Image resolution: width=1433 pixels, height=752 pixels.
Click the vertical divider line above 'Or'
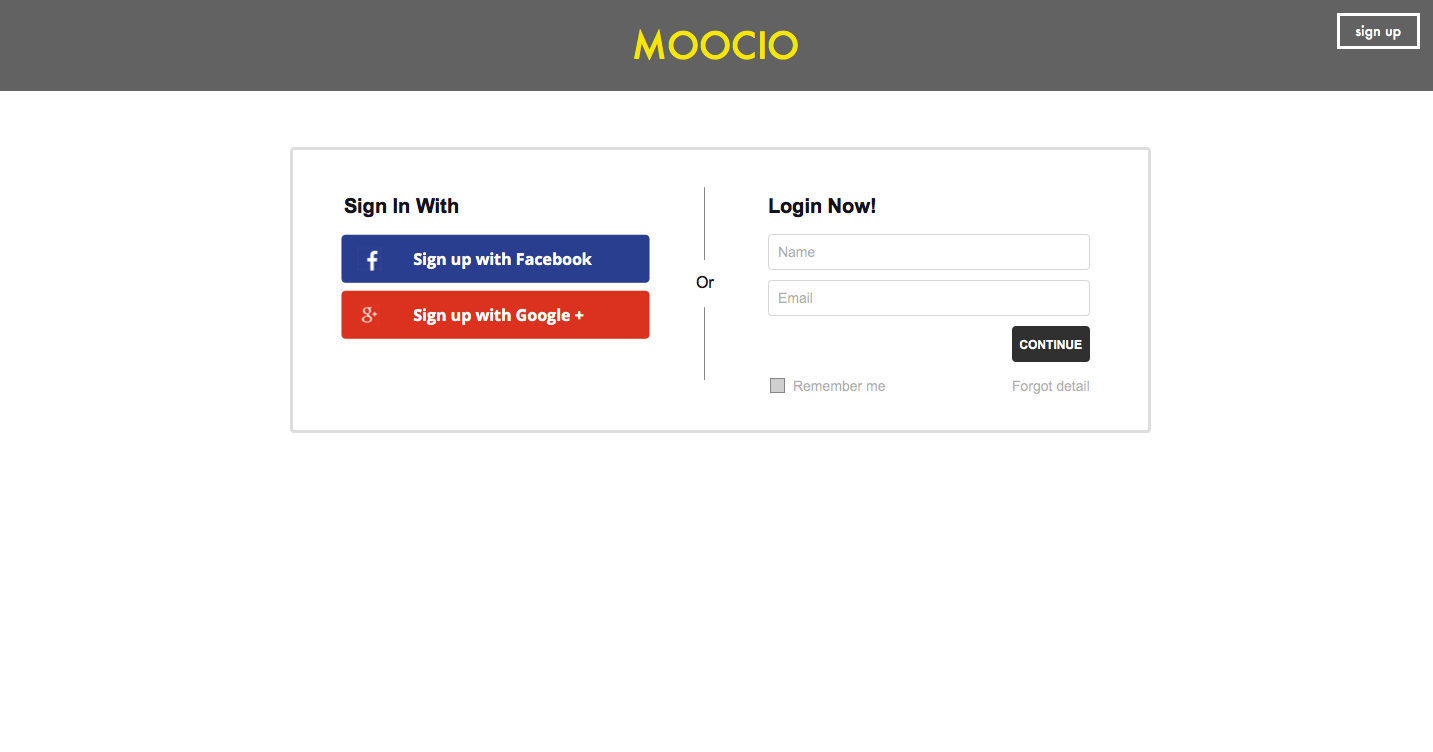coord(705,223)
